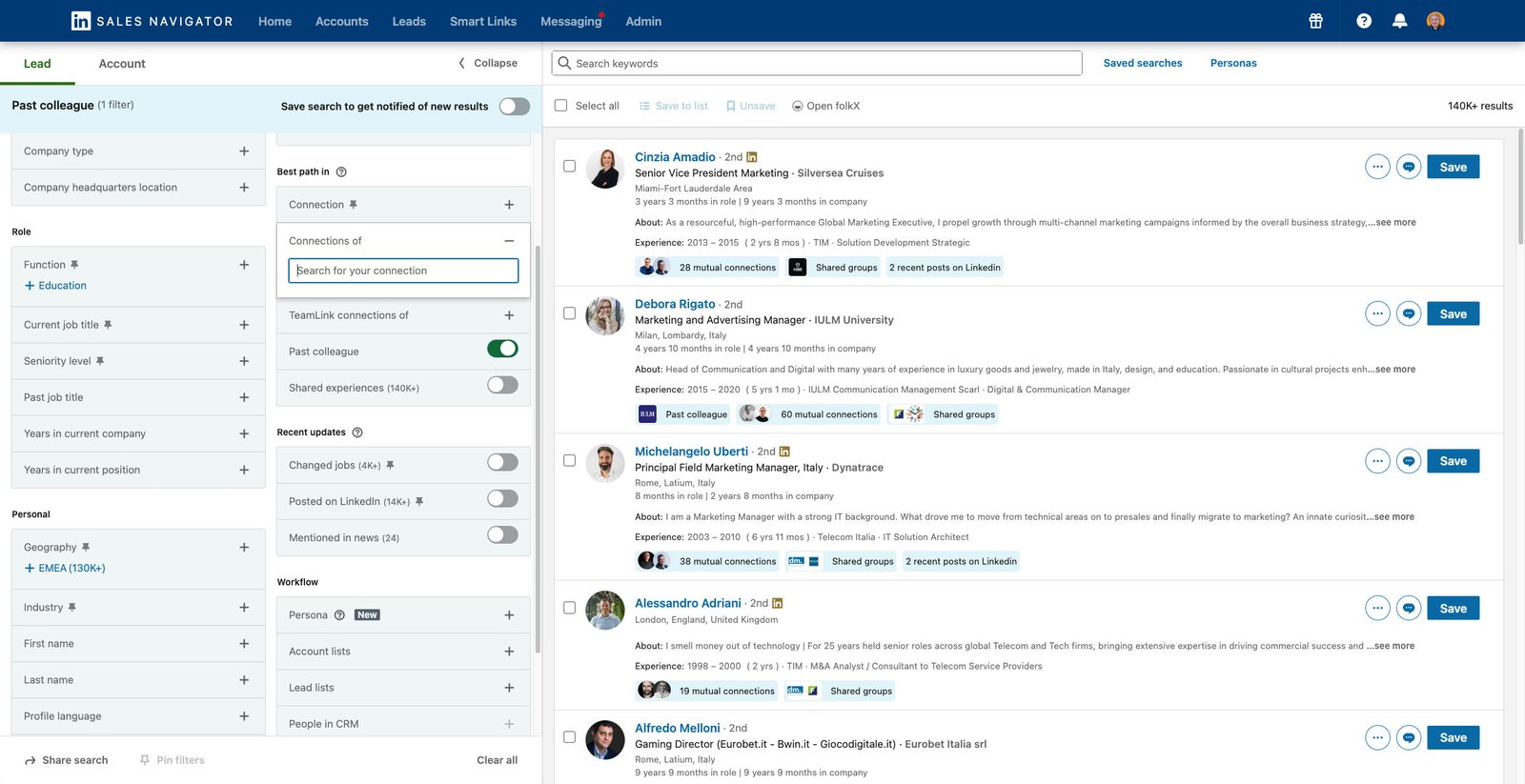Click the Best path in help icon

[341, 172]
